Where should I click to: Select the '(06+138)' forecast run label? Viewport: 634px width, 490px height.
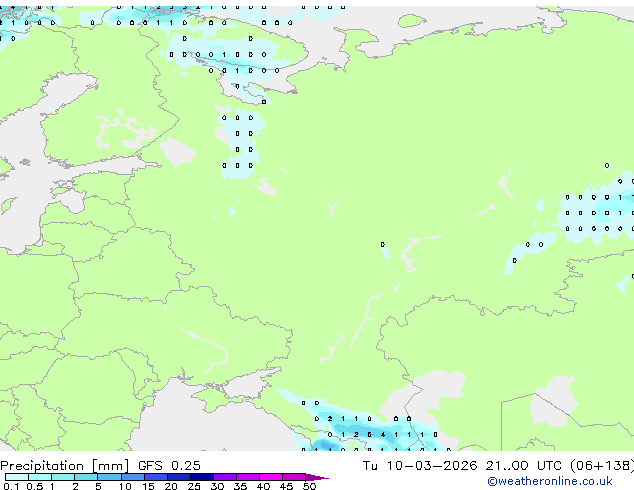tap(602, 466)
